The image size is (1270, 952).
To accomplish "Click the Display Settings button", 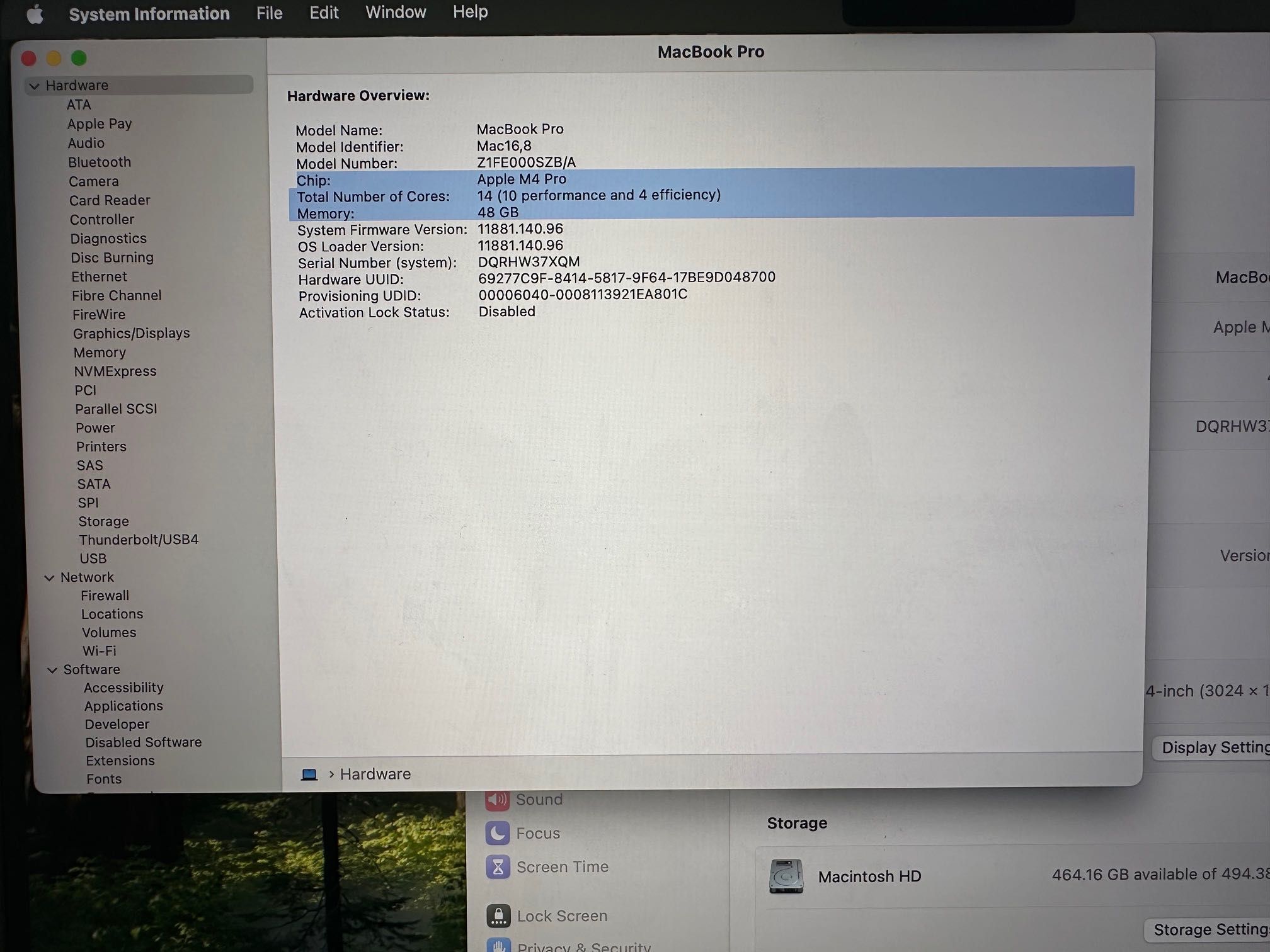I will pos(1211,747).
